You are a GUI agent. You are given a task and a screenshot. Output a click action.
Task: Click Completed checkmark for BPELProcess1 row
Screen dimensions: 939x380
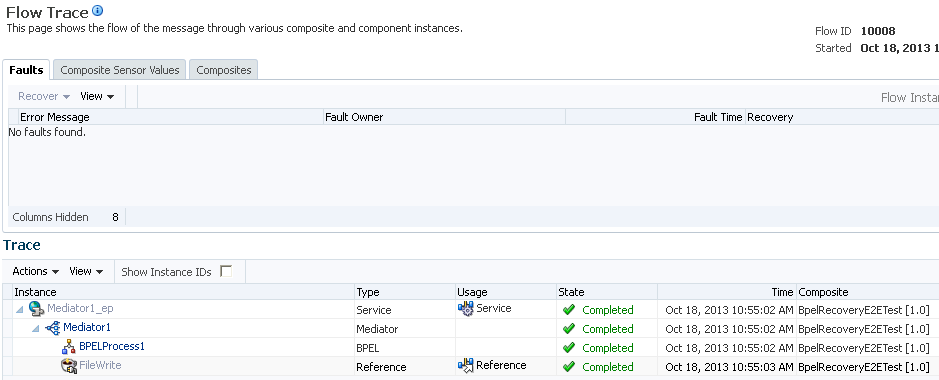coord(569,348)
